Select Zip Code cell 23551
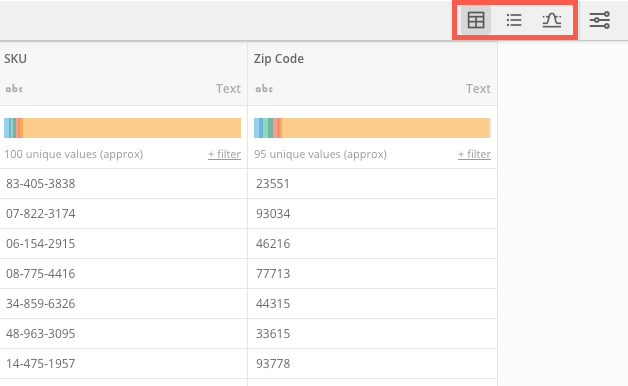Screen dimensions: 628x386 coord(372,184)
